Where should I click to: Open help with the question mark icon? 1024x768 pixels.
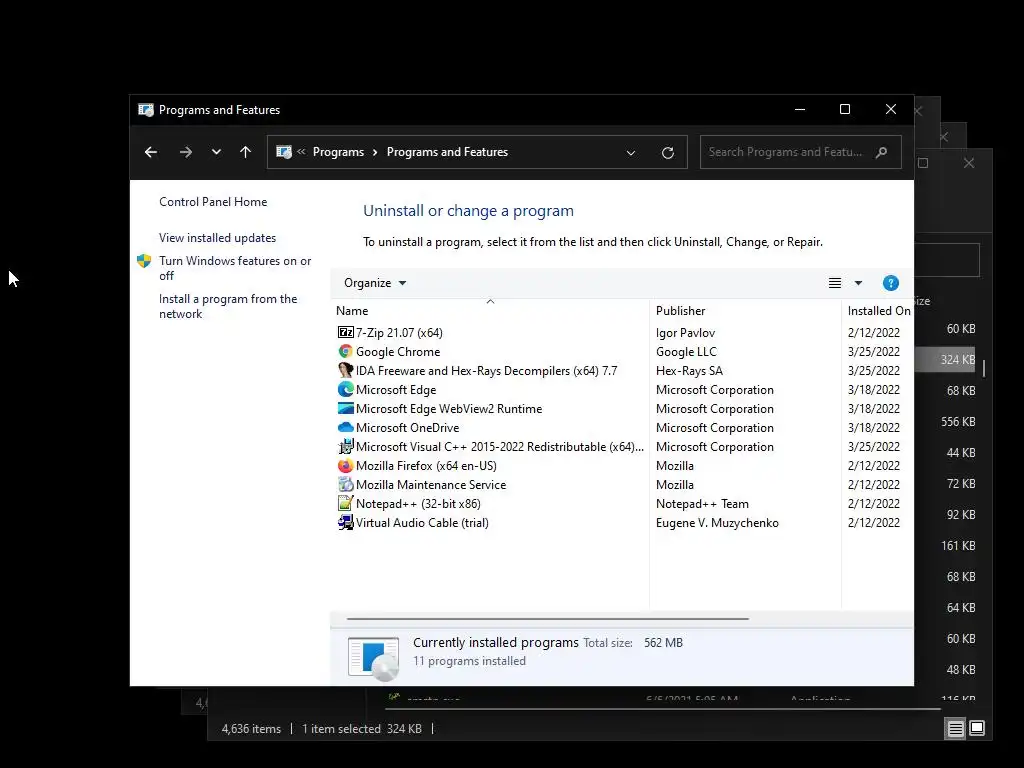[x=891, y=283]
